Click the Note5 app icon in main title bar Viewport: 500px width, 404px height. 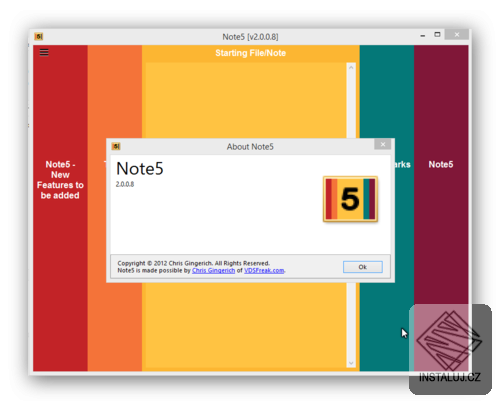pos(39,36)
